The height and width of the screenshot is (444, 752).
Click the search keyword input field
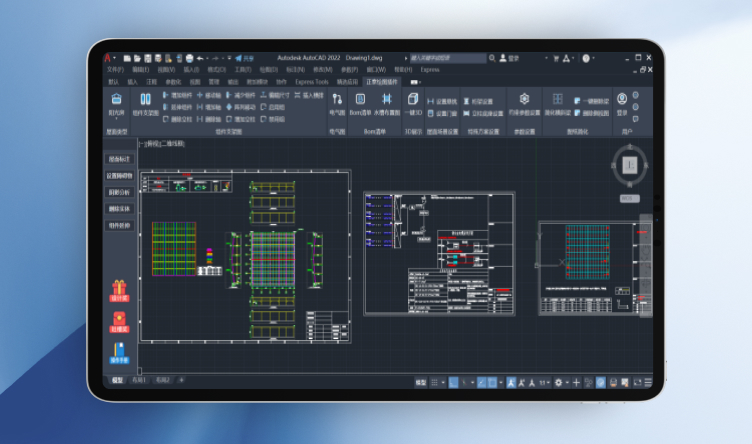(450, 58)
